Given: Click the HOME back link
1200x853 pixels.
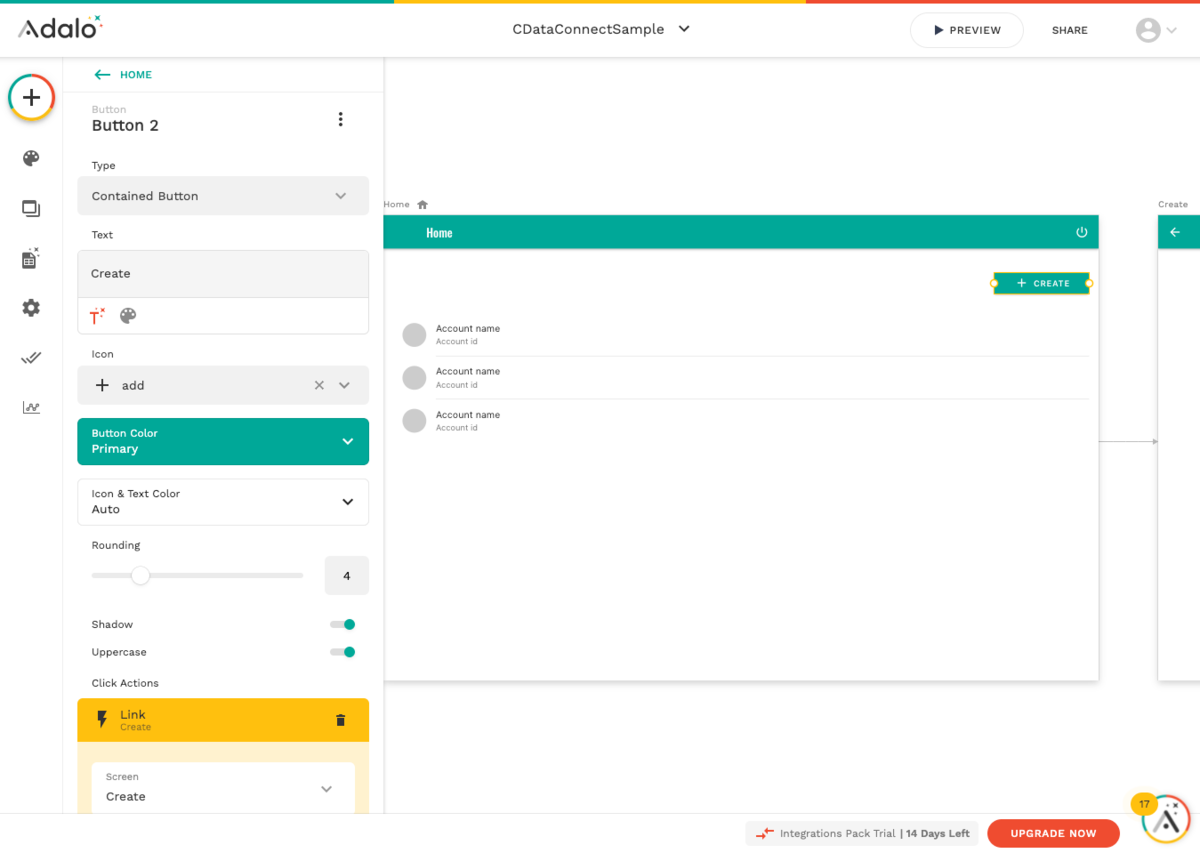Looking at the screenshot, I should [x=136, y=75].
